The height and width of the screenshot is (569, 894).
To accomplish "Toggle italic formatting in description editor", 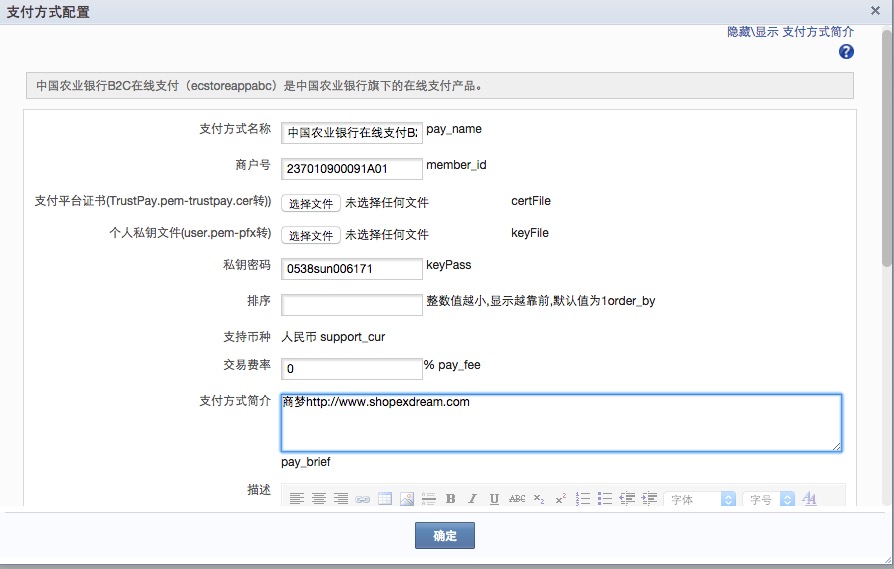I will 472,499.
